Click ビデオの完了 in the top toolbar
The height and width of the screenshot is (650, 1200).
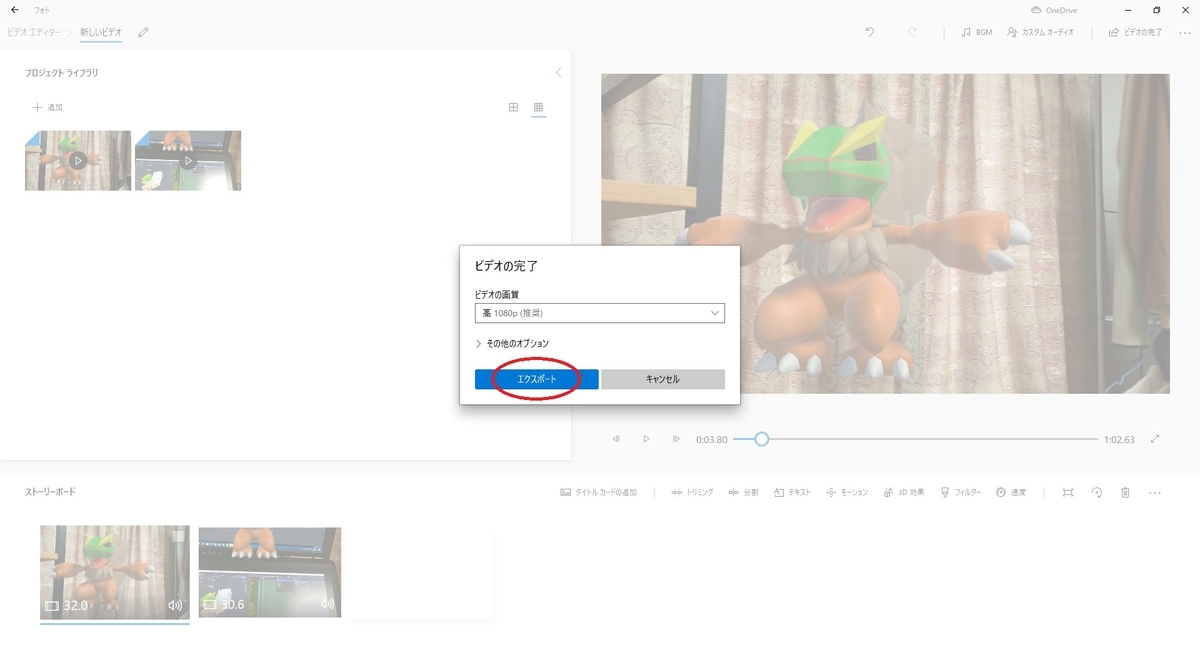coord(1135,32)
